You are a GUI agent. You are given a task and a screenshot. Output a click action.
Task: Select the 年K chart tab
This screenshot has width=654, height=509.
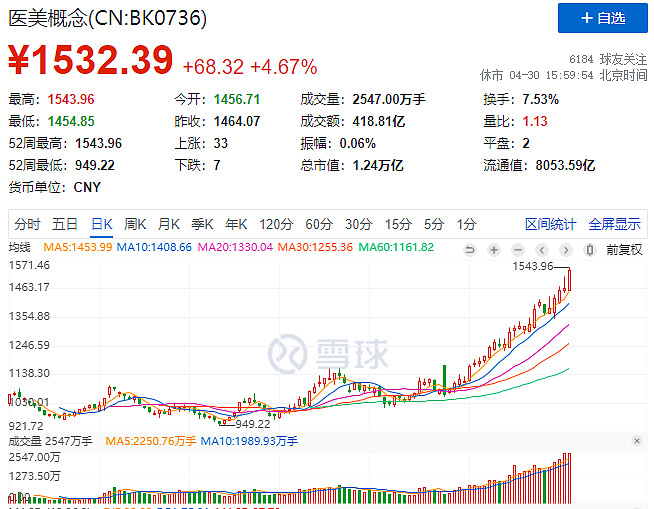(236, 224)
